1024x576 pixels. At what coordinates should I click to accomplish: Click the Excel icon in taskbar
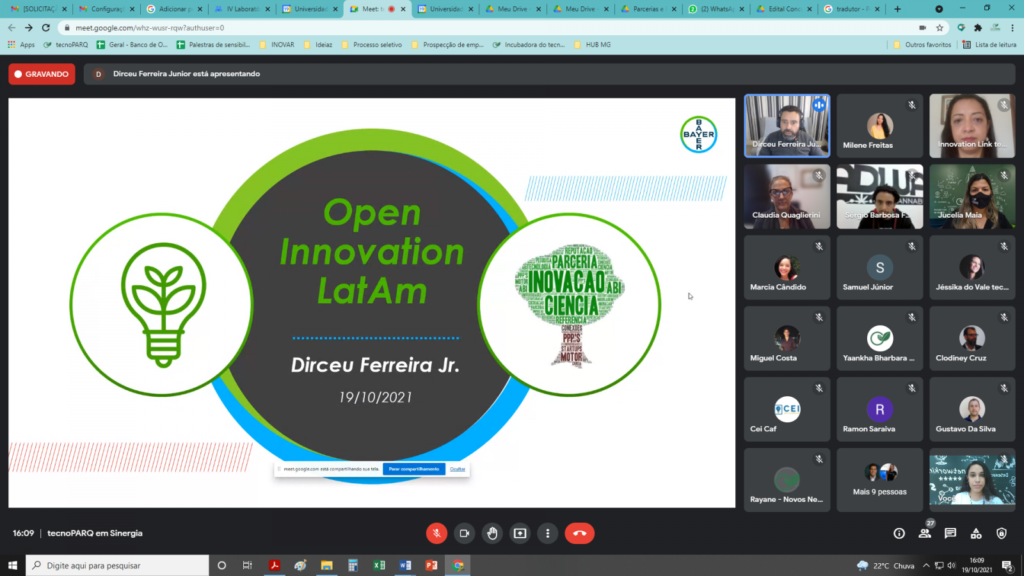(379, 565)
